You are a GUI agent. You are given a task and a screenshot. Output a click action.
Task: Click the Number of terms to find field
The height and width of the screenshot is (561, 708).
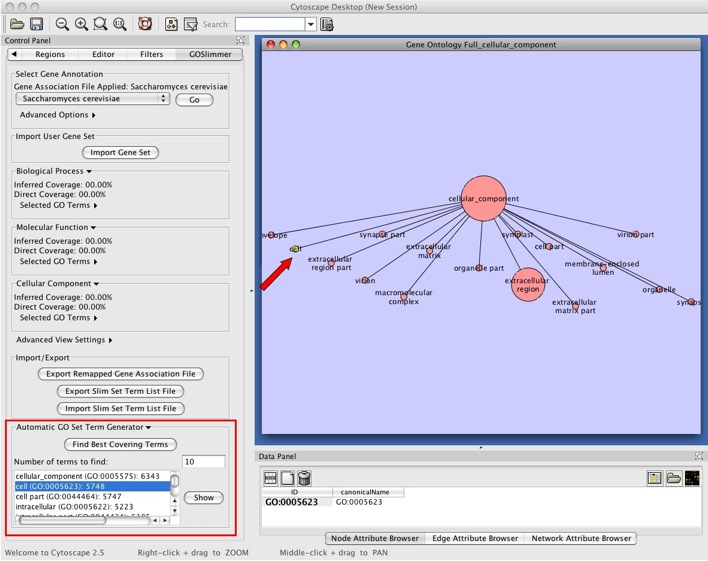coord(203,461)
